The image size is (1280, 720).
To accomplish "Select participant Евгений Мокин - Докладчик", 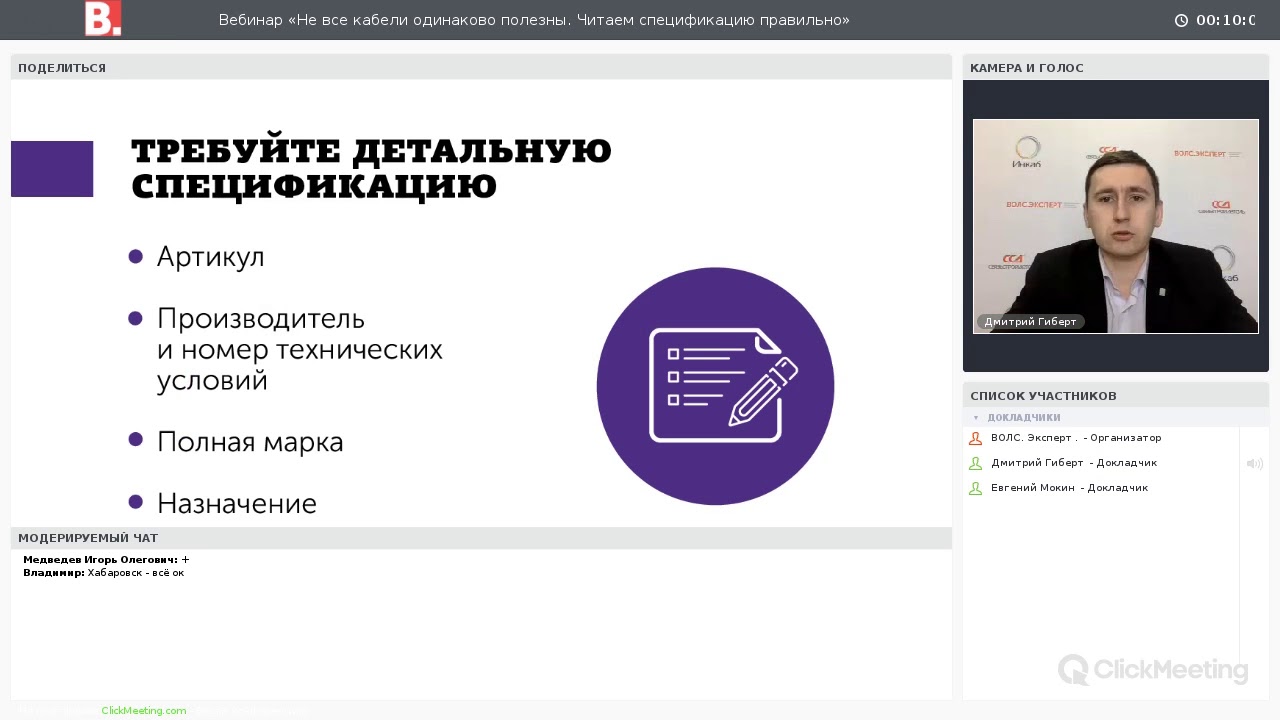I will [x=1069, y=488].
